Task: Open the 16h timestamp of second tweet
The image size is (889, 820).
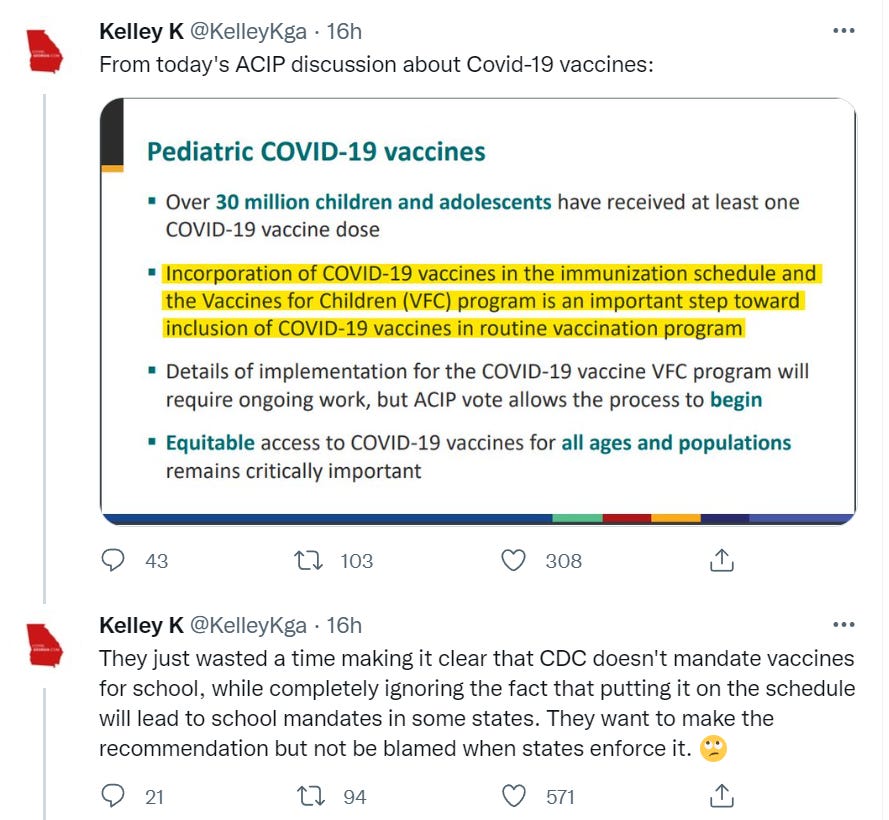Action: (344, 626)
